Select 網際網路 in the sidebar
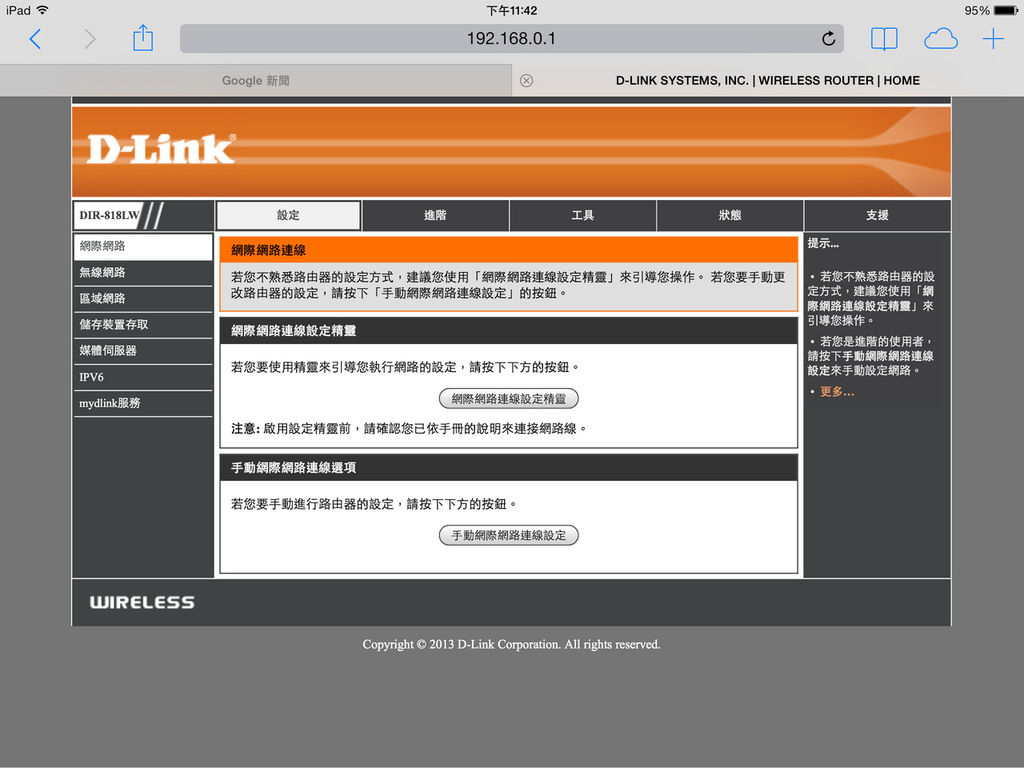The height and width of the screenshot is (768, 1024). (143, 247)
